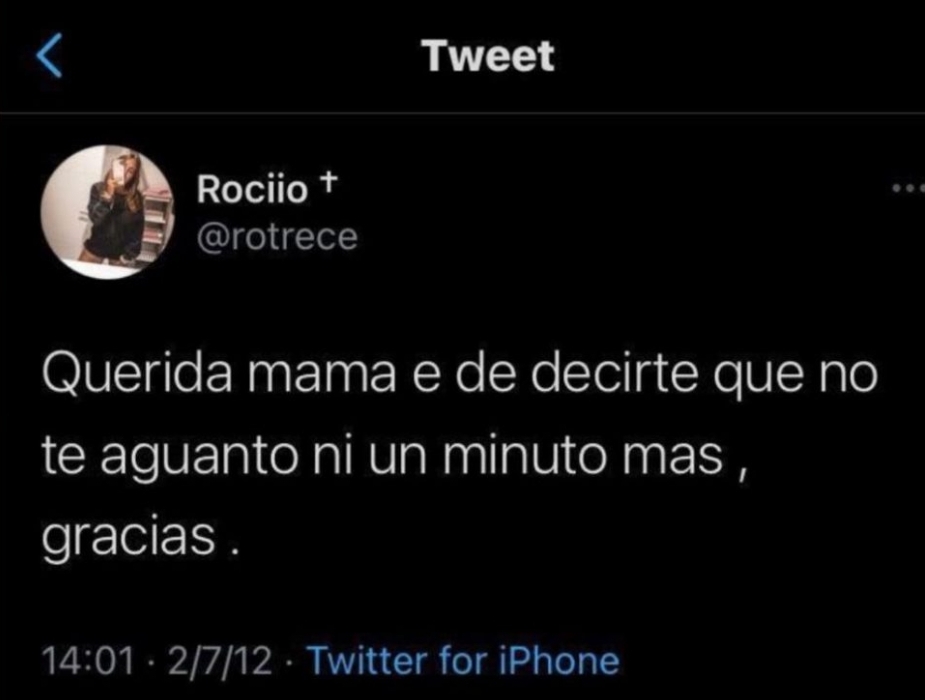
Task: Click the word decirte in the tweet
Action: [x=615, y=373]
